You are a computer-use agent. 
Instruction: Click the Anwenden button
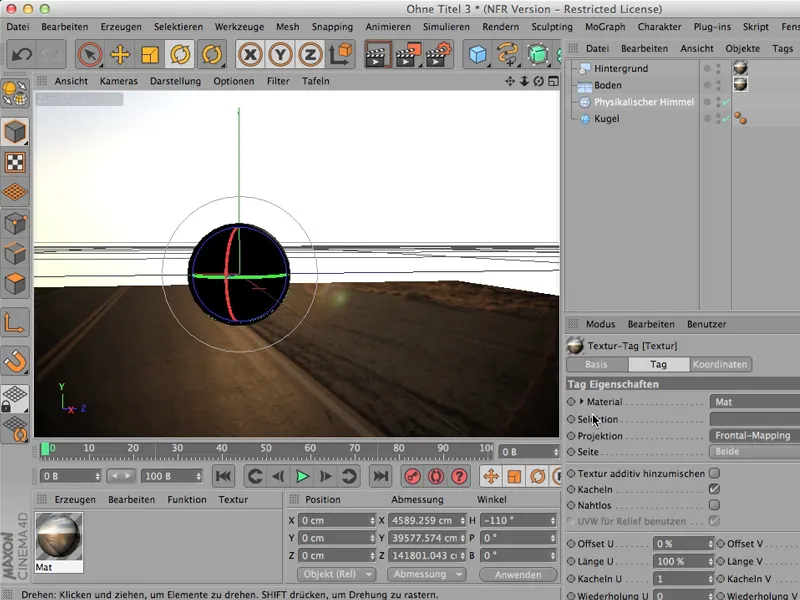point(518,574)
